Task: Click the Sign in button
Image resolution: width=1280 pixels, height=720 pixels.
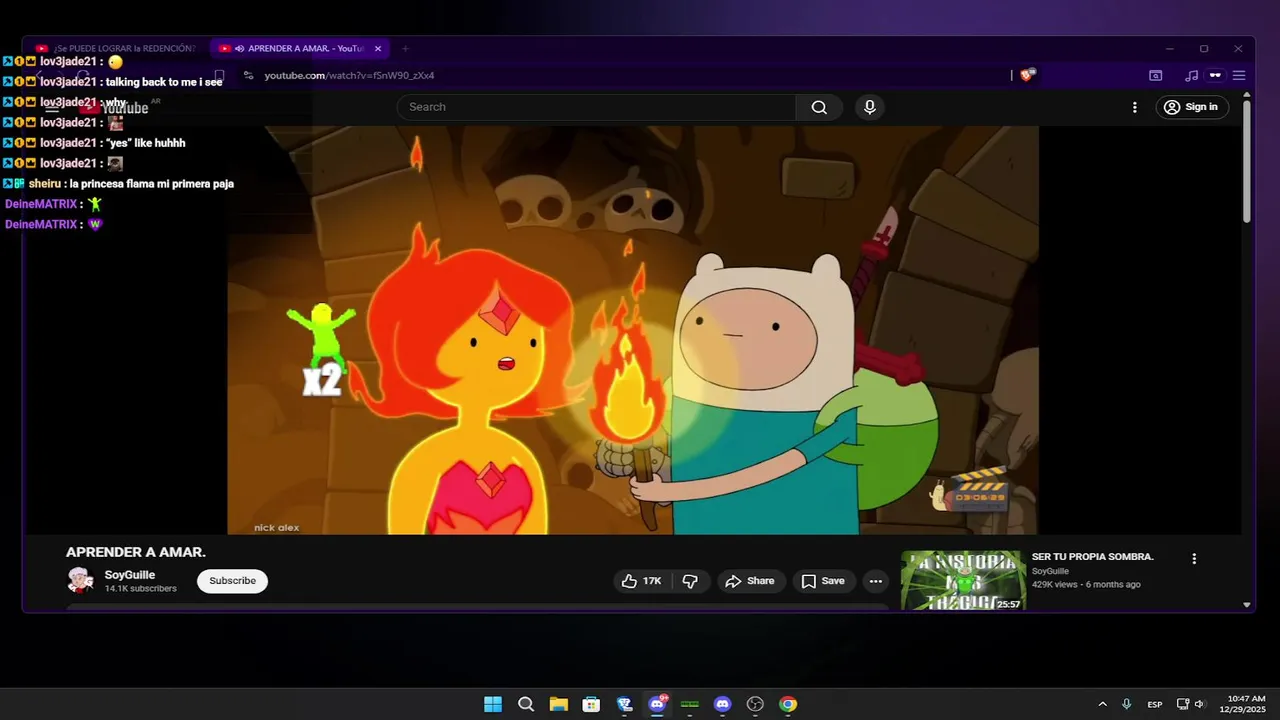Action: tap(1192, 107)
